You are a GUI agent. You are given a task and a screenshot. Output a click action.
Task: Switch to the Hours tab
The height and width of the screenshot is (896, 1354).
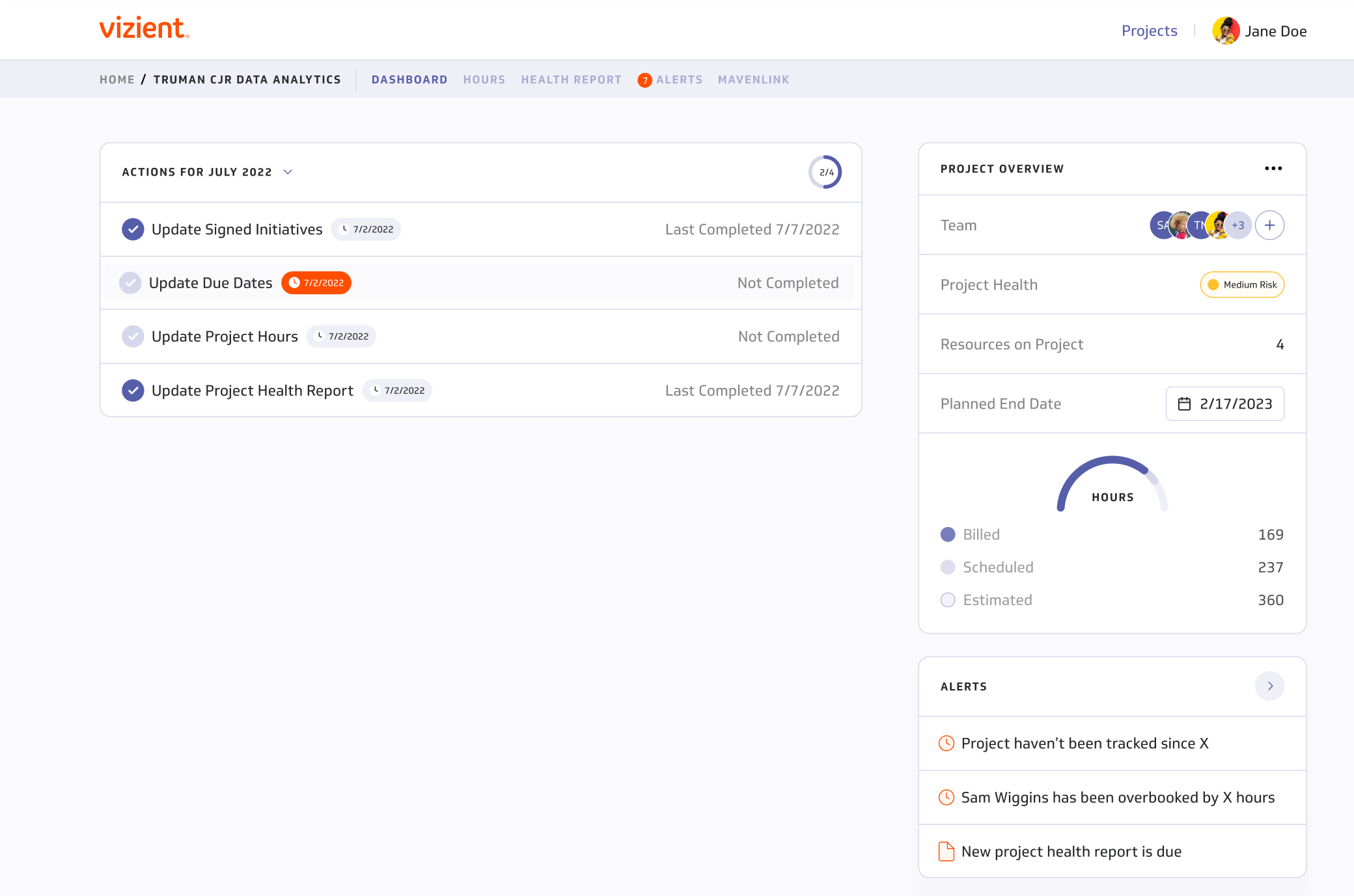(484, 79)
